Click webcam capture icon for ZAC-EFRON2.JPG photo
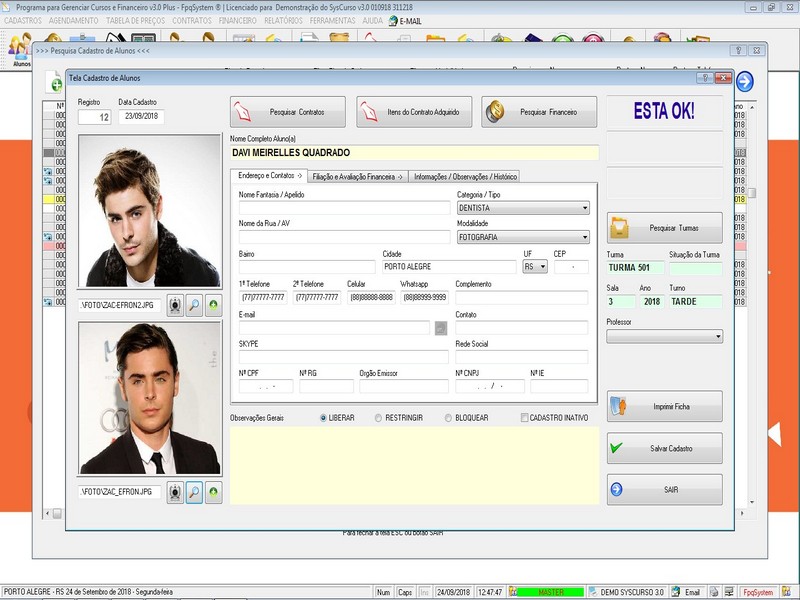Image resolution: width=800 pixels, height=600 pixels. 175,305
